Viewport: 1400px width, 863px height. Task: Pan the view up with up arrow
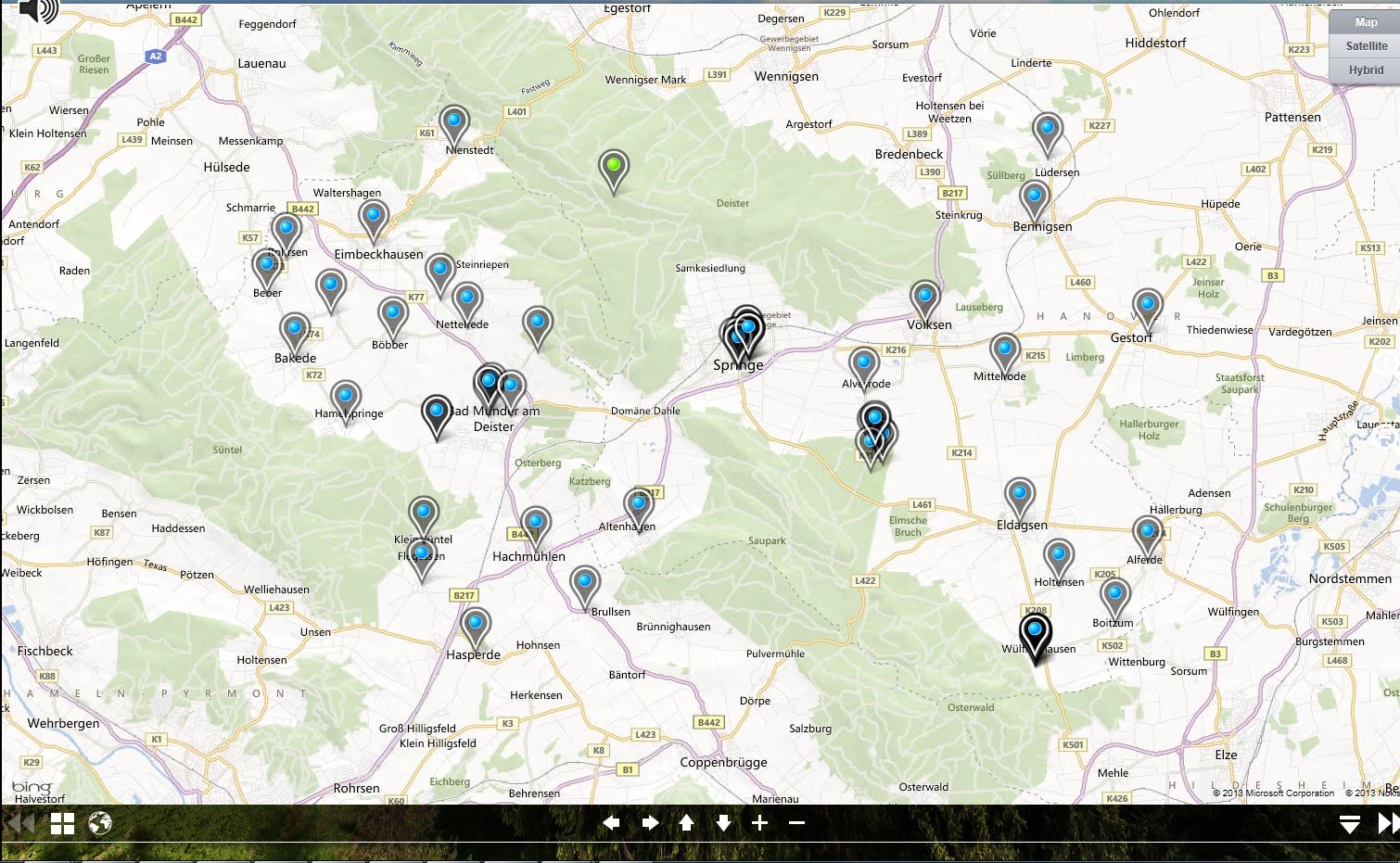coord(686,823)
